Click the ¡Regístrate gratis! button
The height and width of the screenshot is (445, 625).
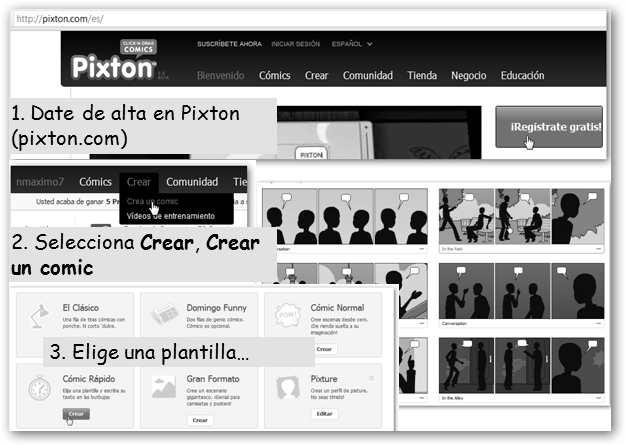point(549,127)
